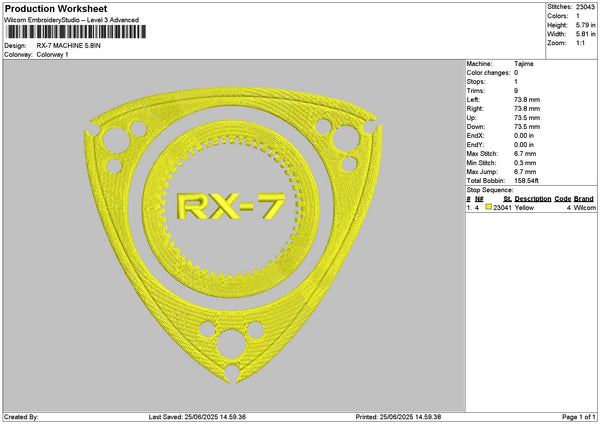
Task: Click the 'EndX:' label
Action: [x=475, y=136]
